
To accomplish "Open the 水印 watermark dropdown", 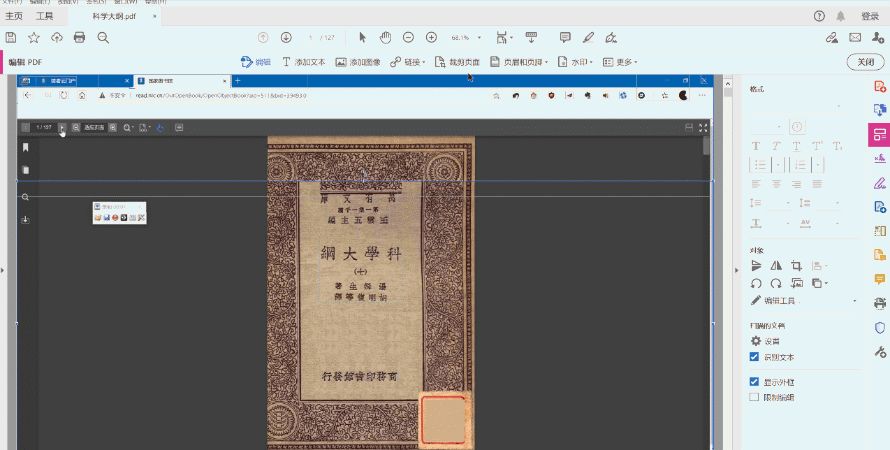I will click(x=575, y=62).
